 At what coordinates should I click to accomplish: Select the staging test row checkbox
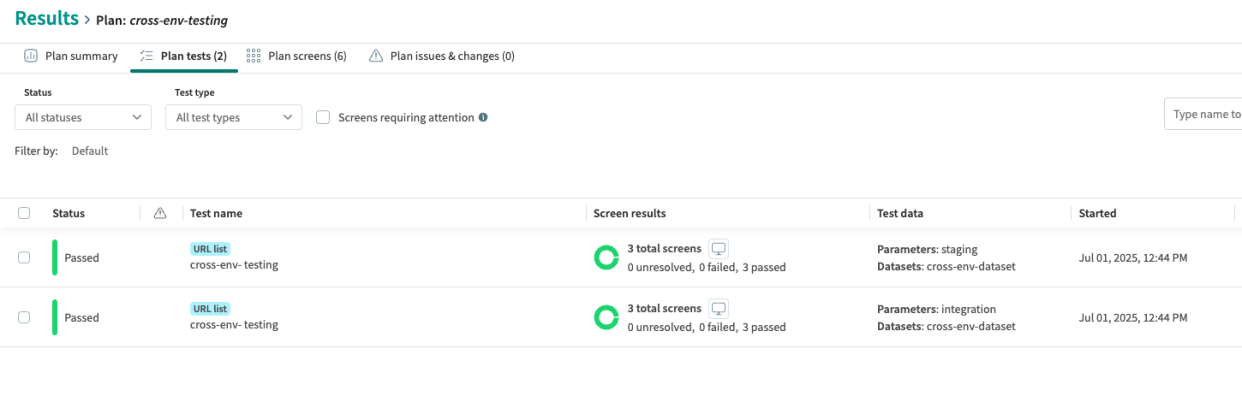24,258
